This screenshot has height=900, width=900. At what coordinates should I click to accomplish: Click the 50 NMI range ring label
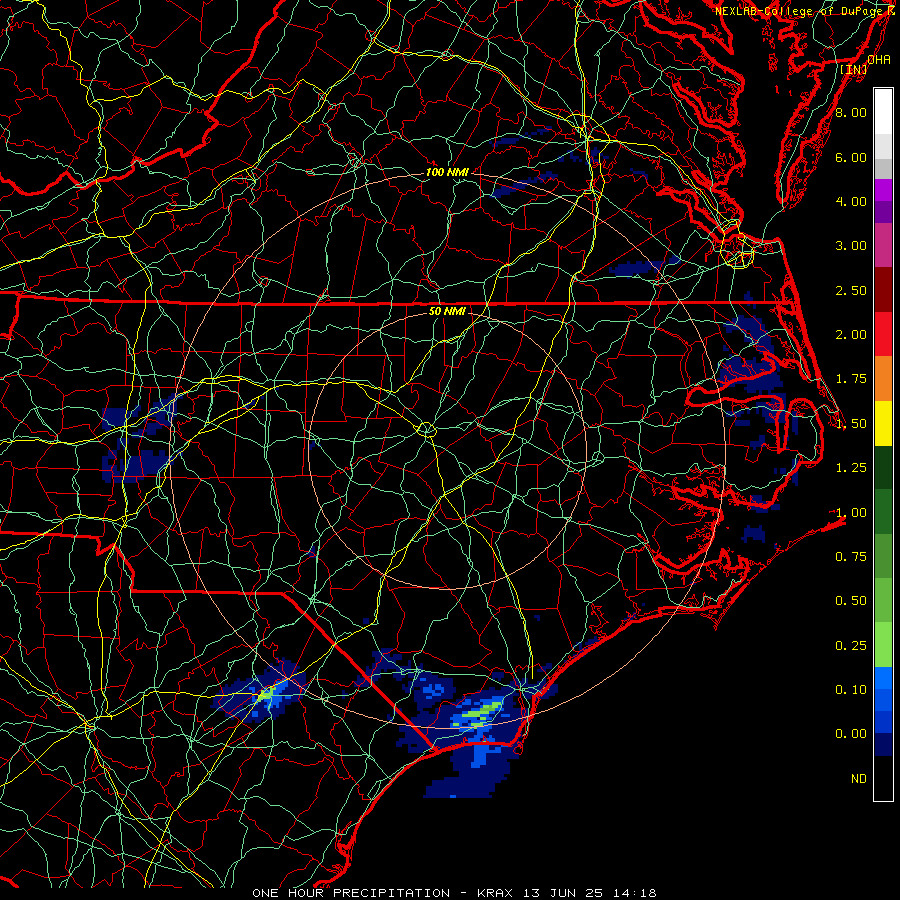(x=447, y=312)
